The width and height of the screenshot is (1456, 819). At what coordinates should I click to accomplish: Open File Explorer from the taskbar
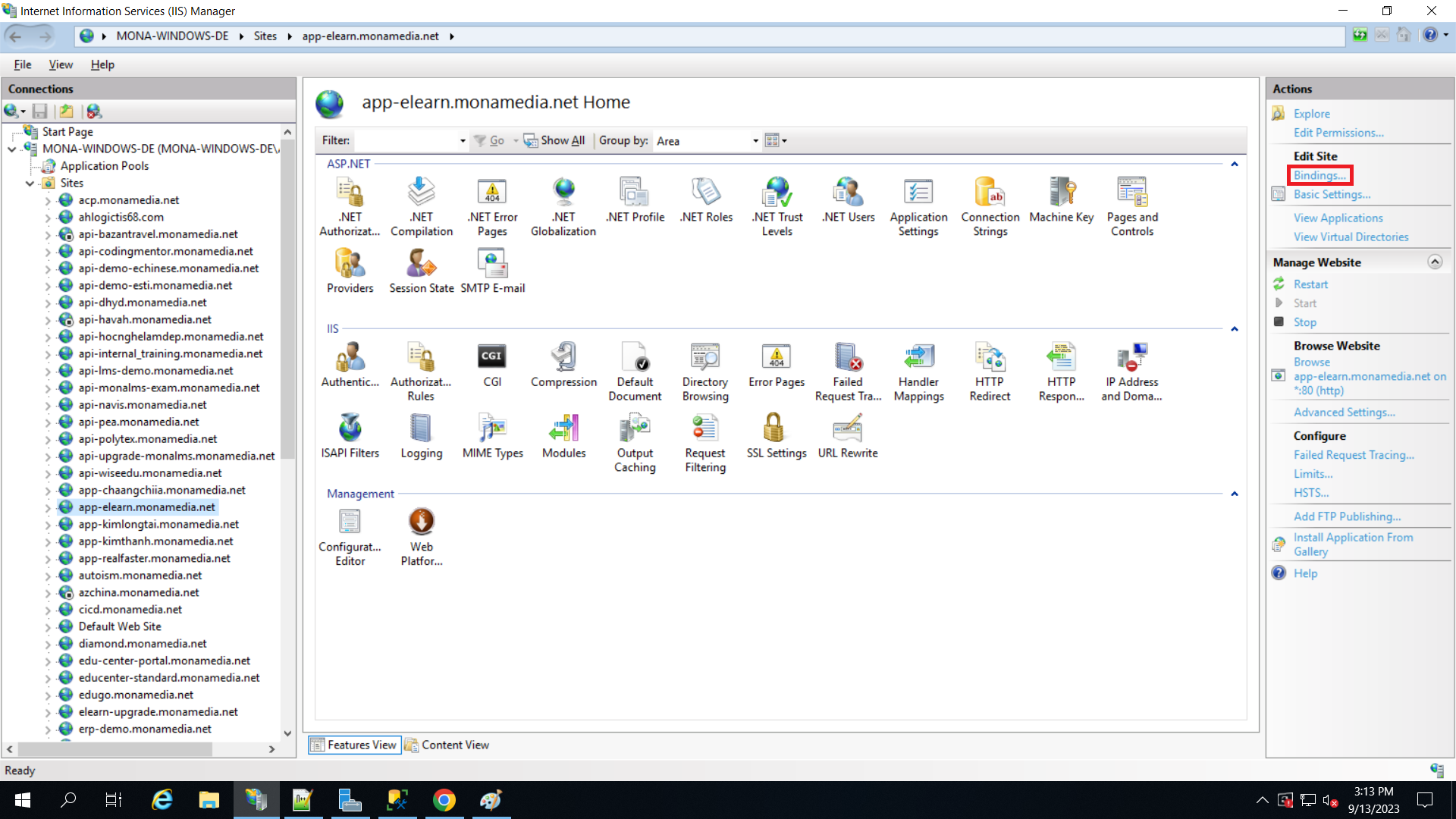coord(209,800)
